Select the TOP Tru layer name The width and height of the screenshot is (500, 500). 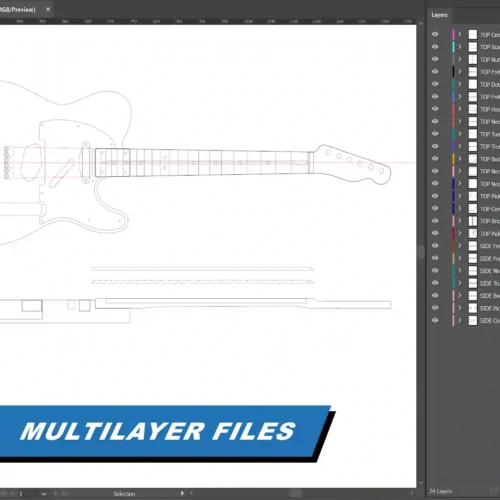pyautogui.click(x=490, y=146)
